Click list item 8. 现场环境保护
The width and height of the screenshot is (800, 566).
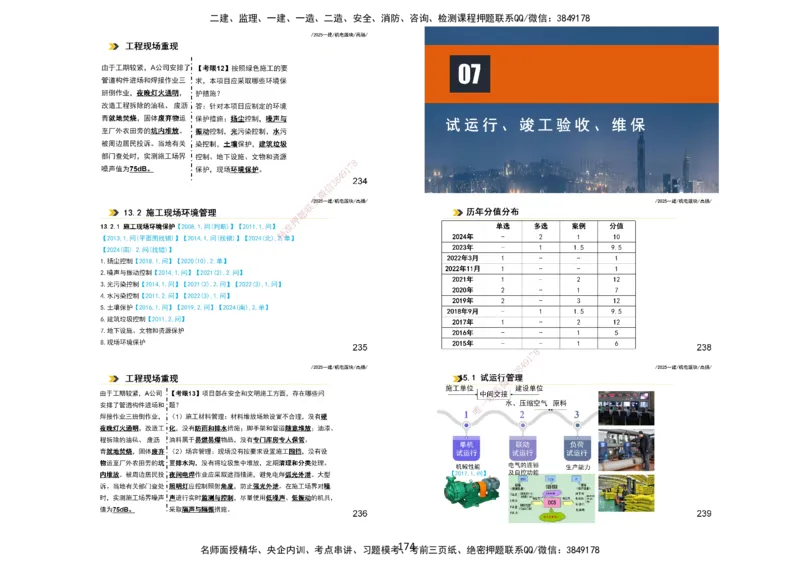(122, 342)
